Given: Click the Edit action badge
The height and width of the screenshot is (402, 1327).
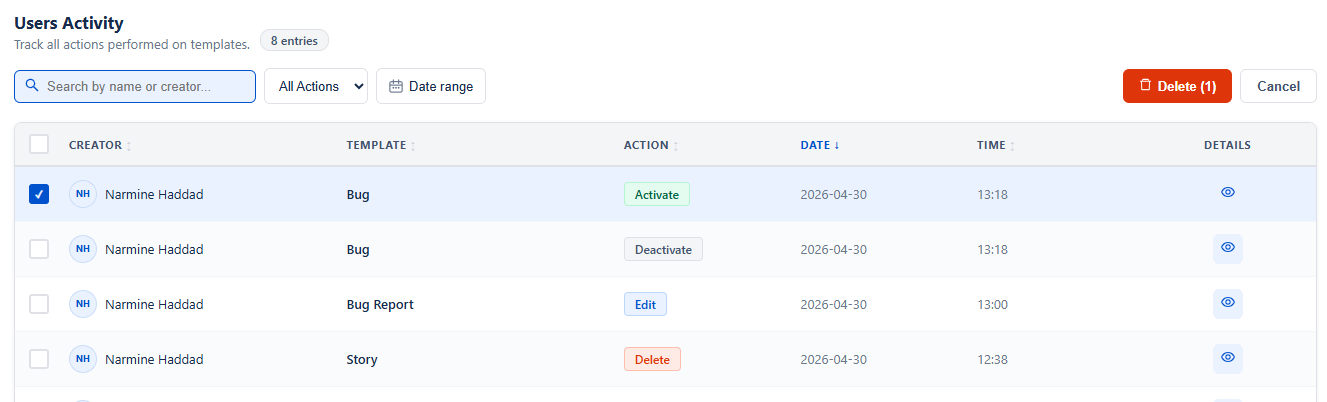Looking at the screenshot, I should pyautogui.click(x=645, y=304).
